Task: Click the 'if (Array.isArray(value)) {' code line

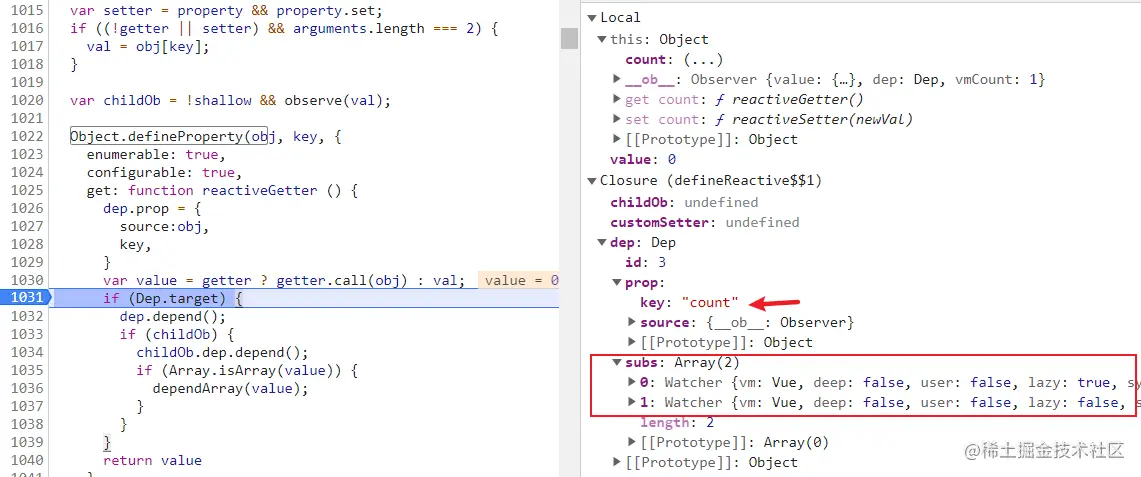Action: (247, 371)
